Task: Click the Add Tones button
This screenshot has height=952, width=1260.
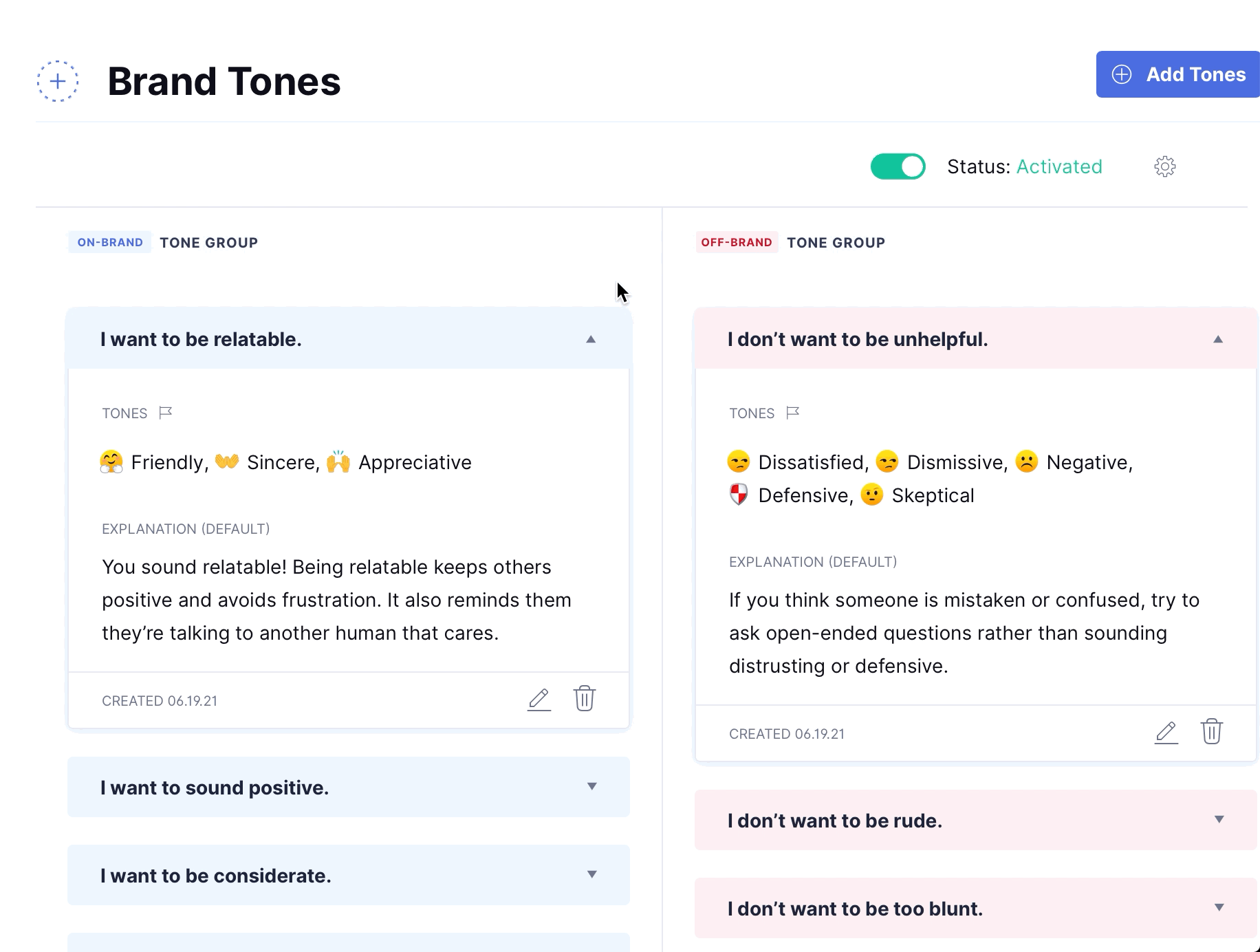Action: click(1177, 74)
